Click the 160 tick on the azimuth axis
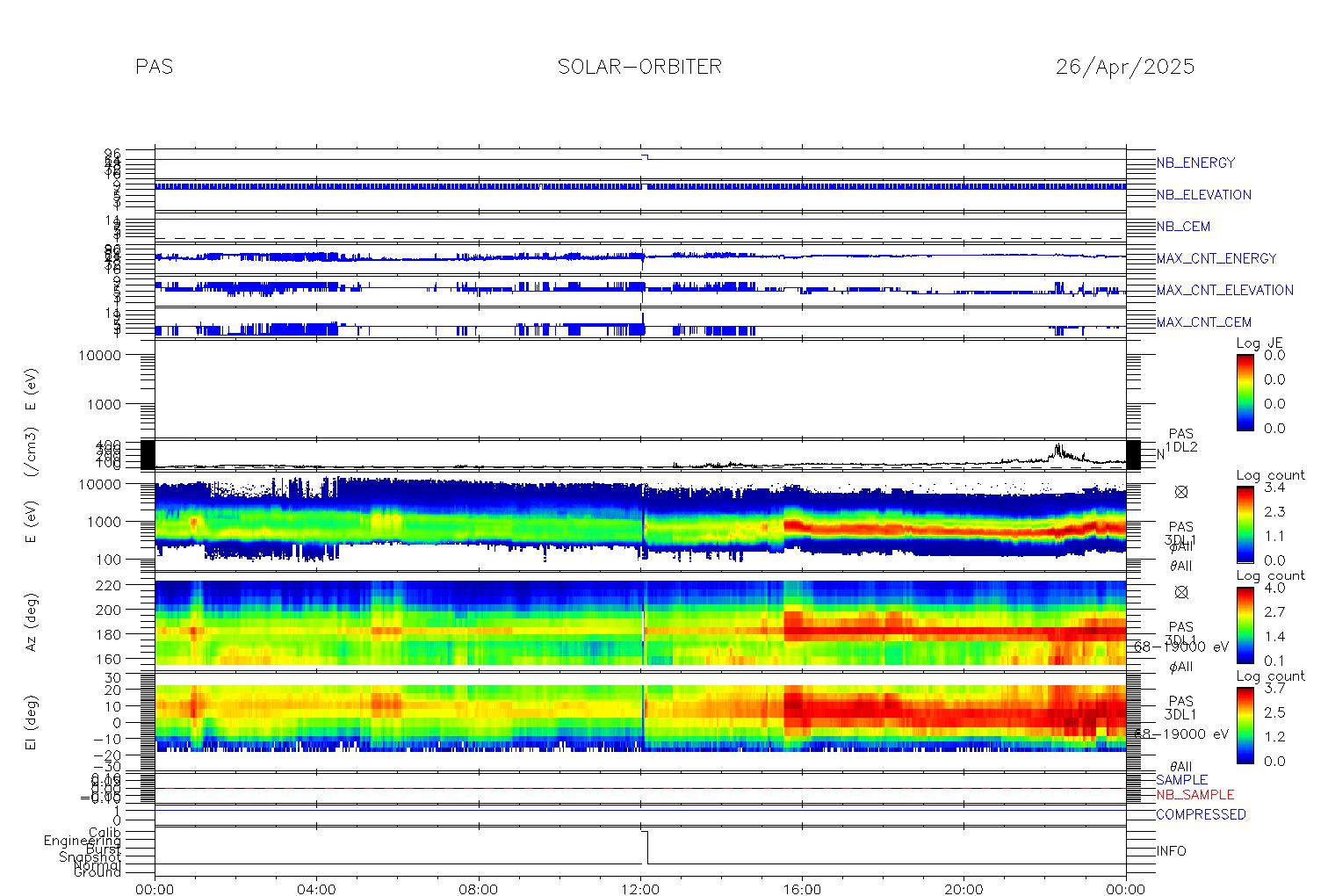This screenshot has width=1328, height=896. click(133, 658)
